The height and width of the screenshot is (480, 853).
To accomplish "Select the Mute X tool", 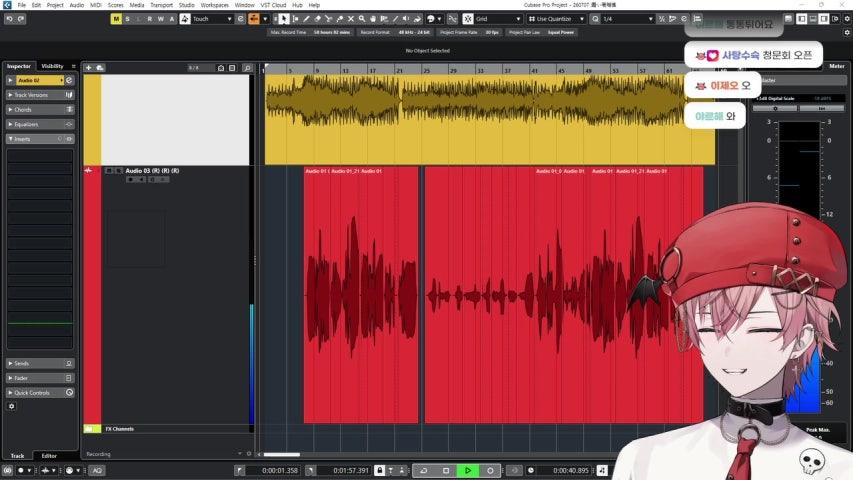I will (x=351, y=19).
